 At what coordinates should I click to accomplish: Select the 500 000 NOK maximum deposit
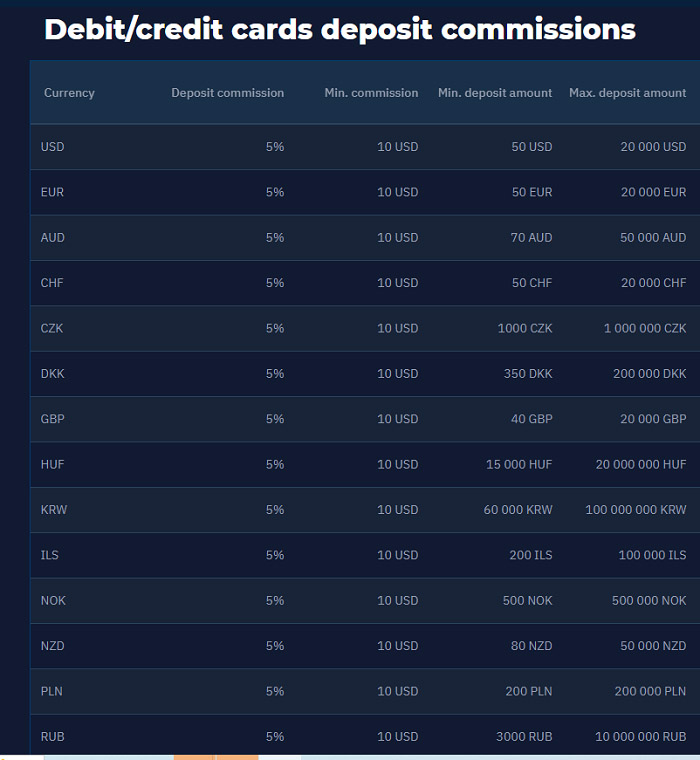(x=649, y=601)
